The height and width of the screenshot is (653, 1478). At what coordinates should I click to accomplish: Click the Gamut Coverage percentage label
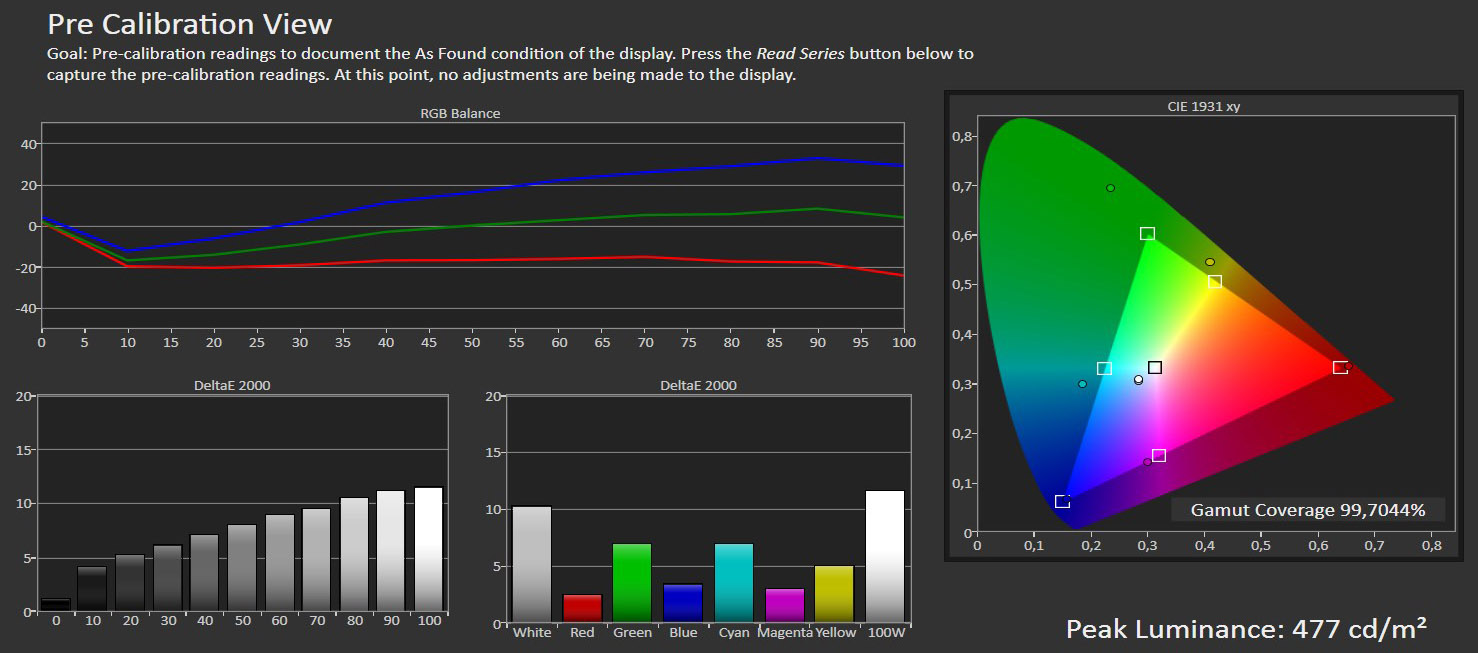point(1307,510)
